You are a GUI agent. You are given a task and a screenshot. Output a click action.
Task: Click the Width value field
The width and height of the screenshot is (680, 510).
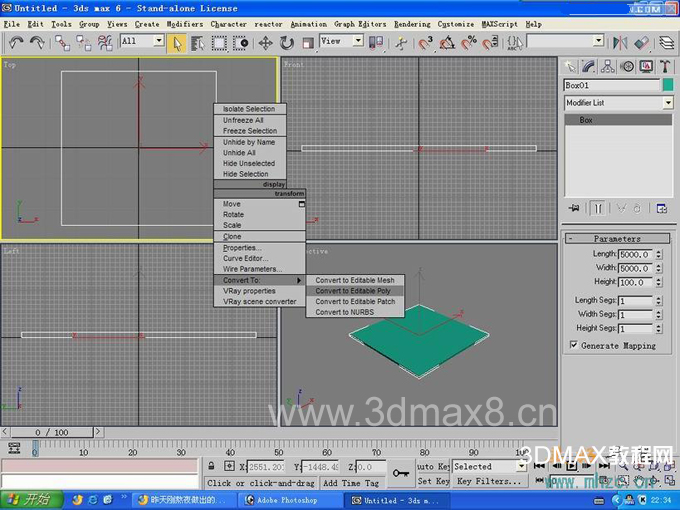coord(635,268)
